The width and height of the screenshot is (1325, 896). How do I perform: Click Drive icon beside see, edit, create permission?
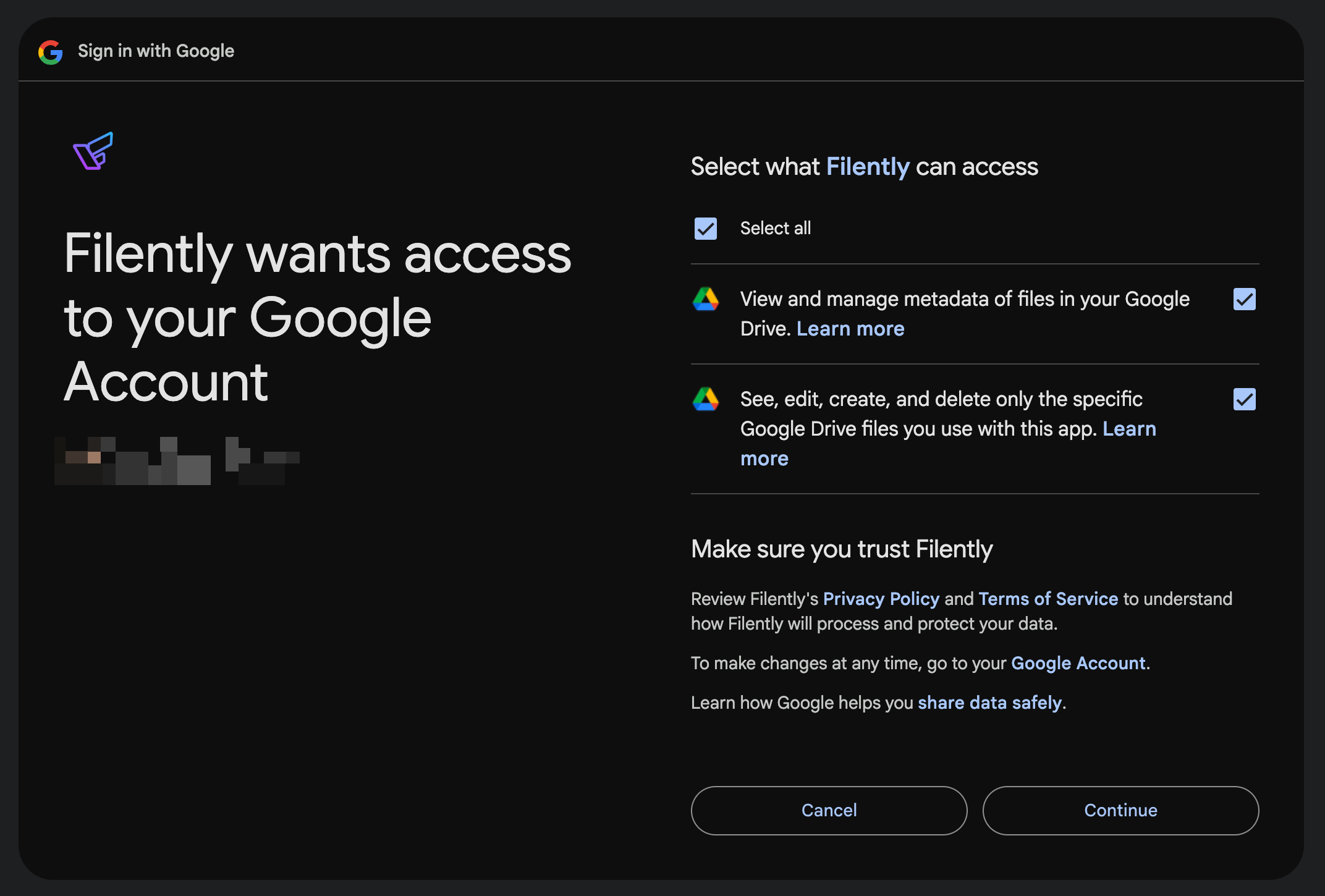pos(705,399)
